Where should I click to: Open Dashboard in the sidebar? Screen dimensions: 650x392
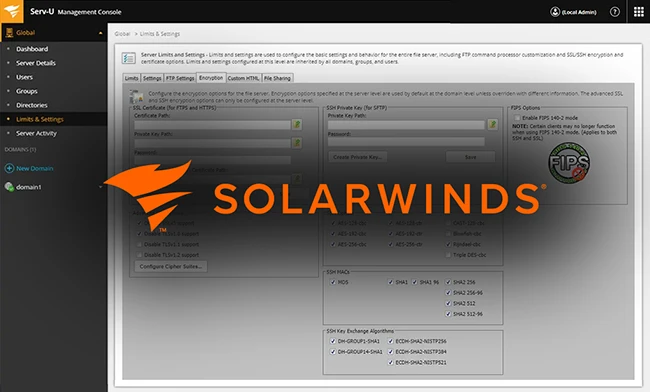point(32,49)
